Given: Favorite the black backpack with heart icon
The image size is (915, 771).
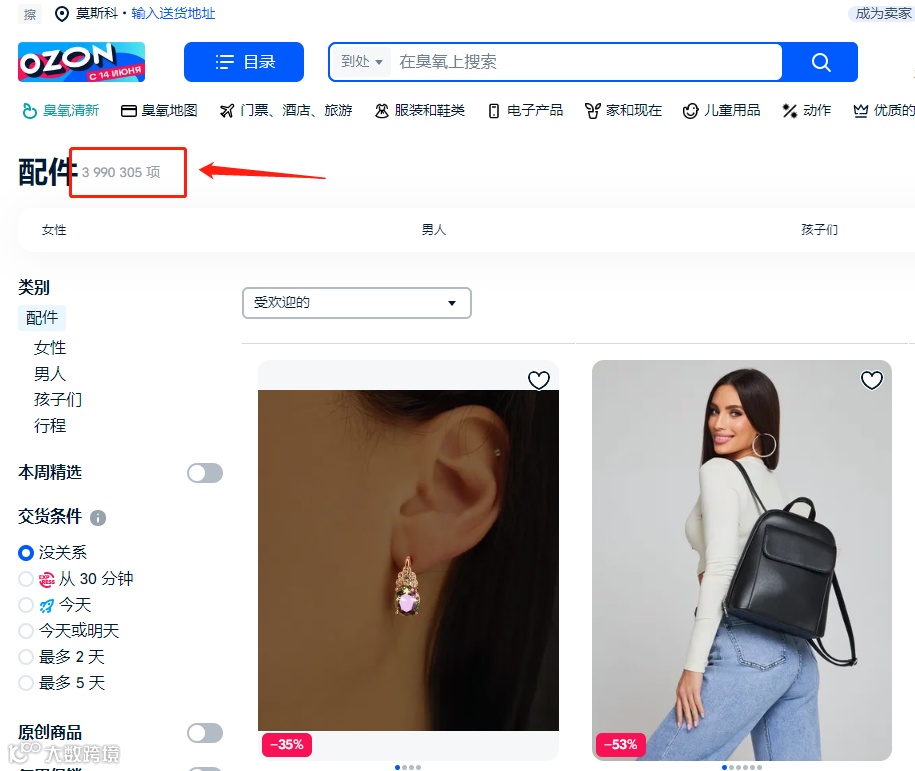Looking at the screenshot, I should pos(872,380).
